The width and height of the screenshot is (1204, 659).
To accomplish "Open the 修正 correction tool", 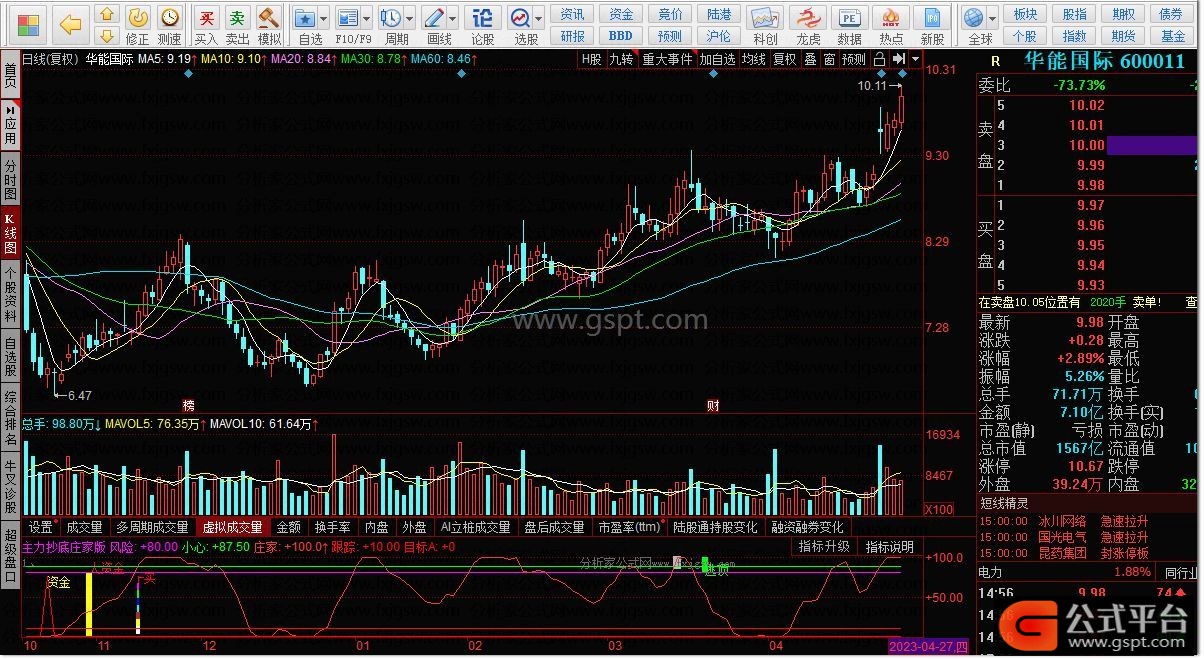I will tap(138, 24).
